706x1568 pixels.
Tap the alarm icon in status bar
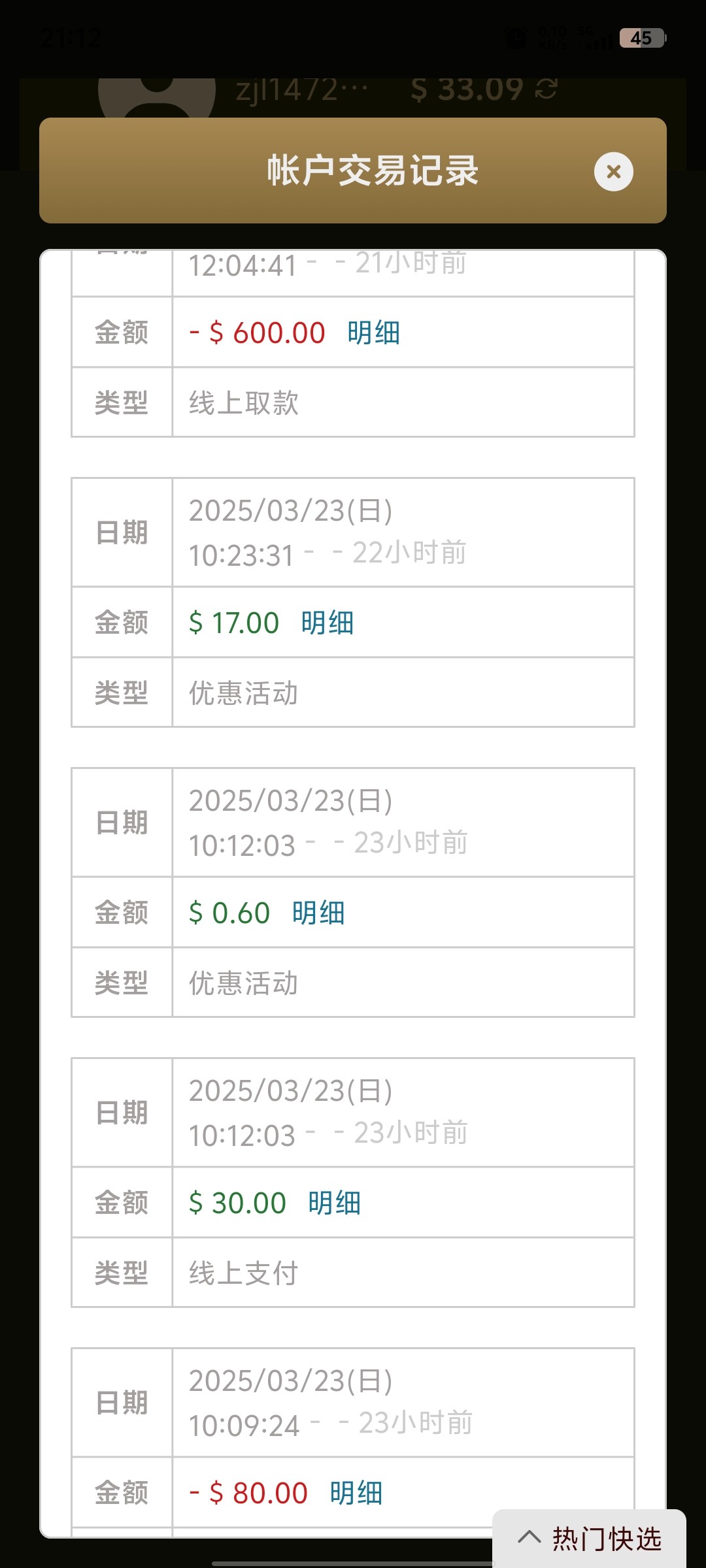(516, 38)
